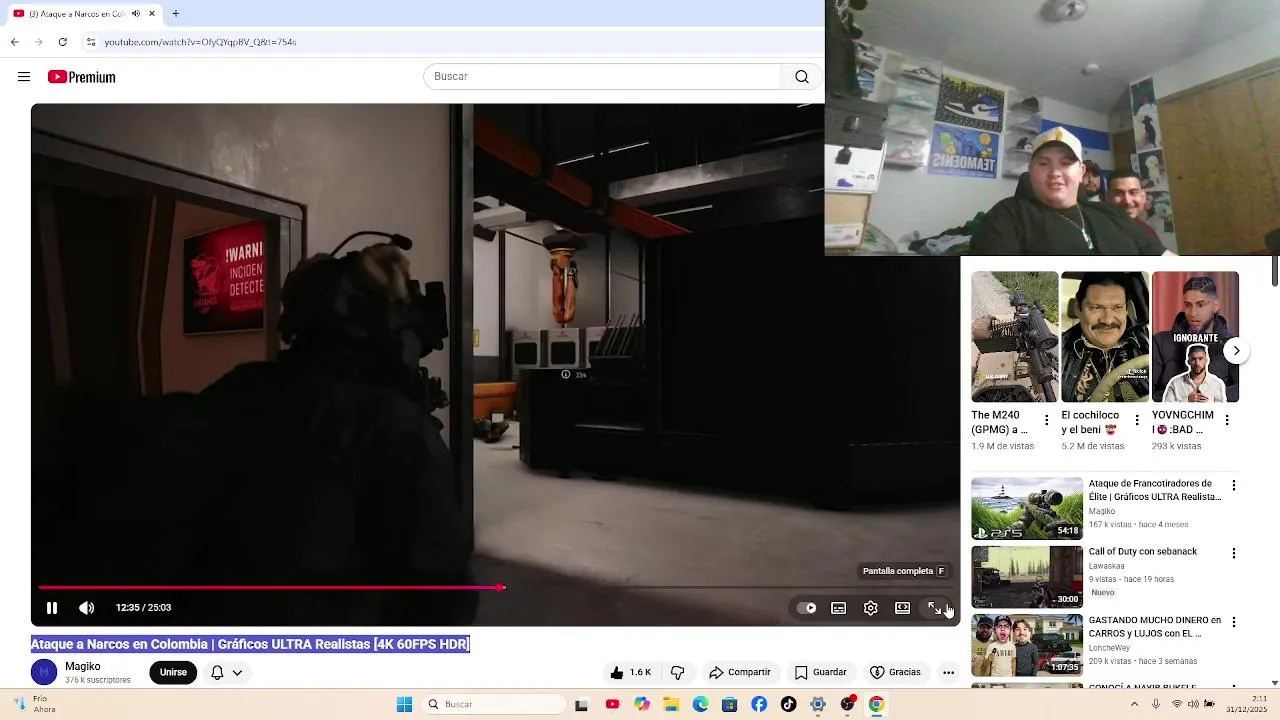1280x720 pixels.
Task: Open Ataque de Francotiradores de Élite video
Action: pos(1155,490)
